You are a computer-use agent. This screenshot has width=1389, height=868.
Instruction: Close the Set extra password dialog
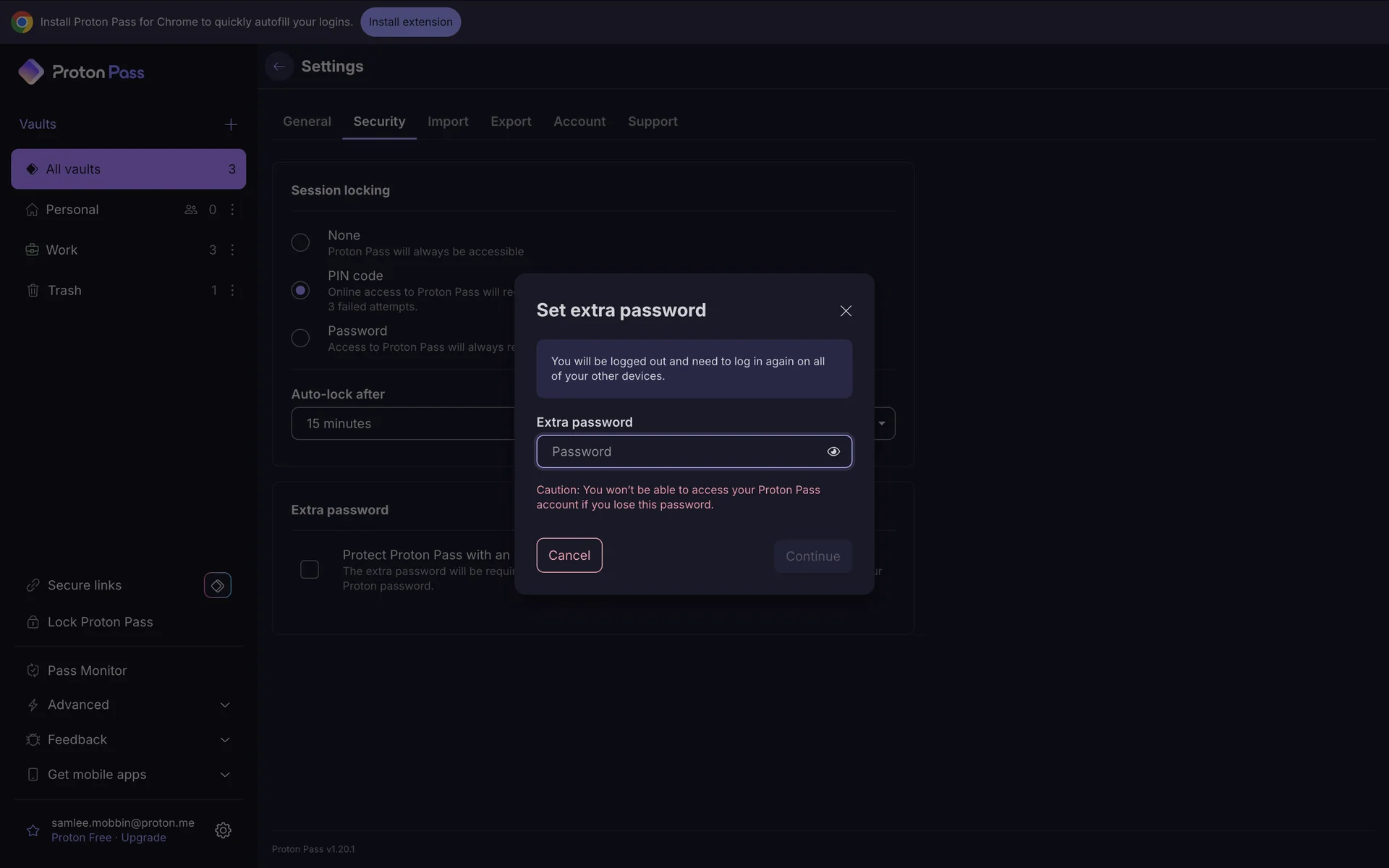point(846,311)
